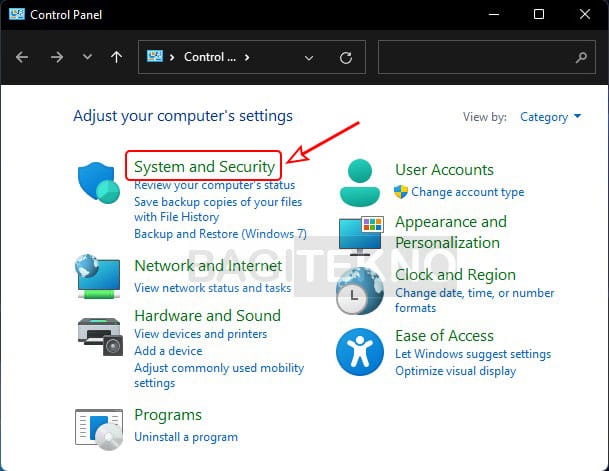
Task: Open Change date, time, or number formats
Action: pos(475,301)
